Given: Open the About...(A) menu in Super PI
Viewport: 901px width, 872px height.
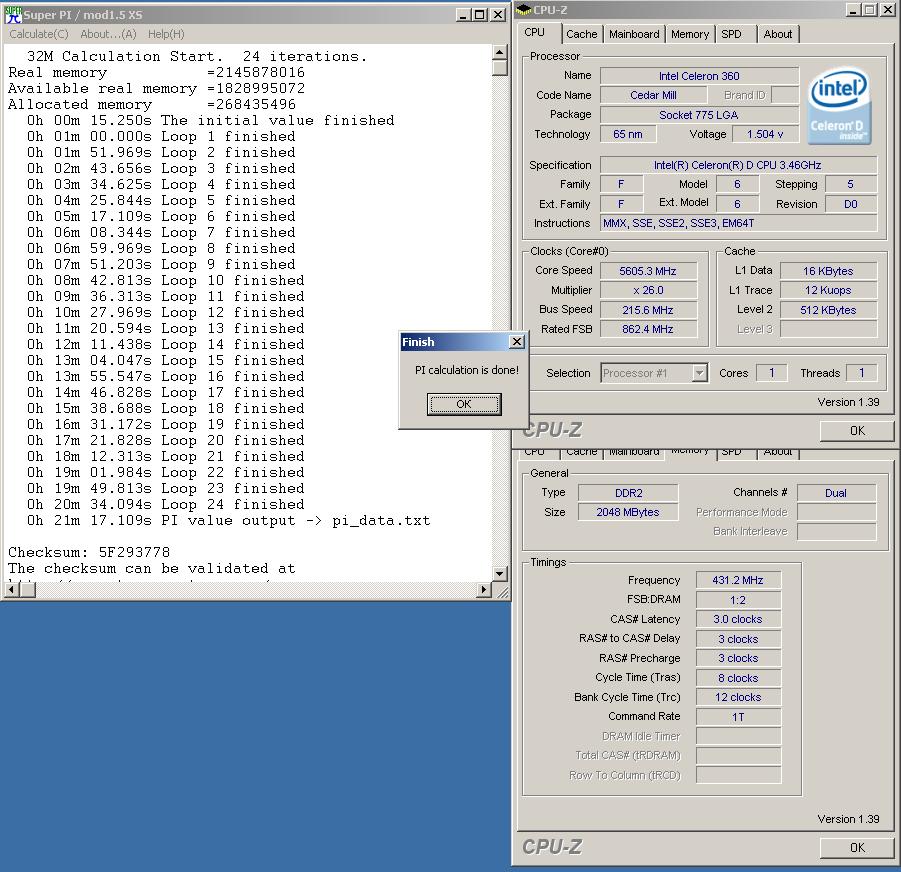Looking at the screenshot, I should pyautogui.click(x=108, y=34).
